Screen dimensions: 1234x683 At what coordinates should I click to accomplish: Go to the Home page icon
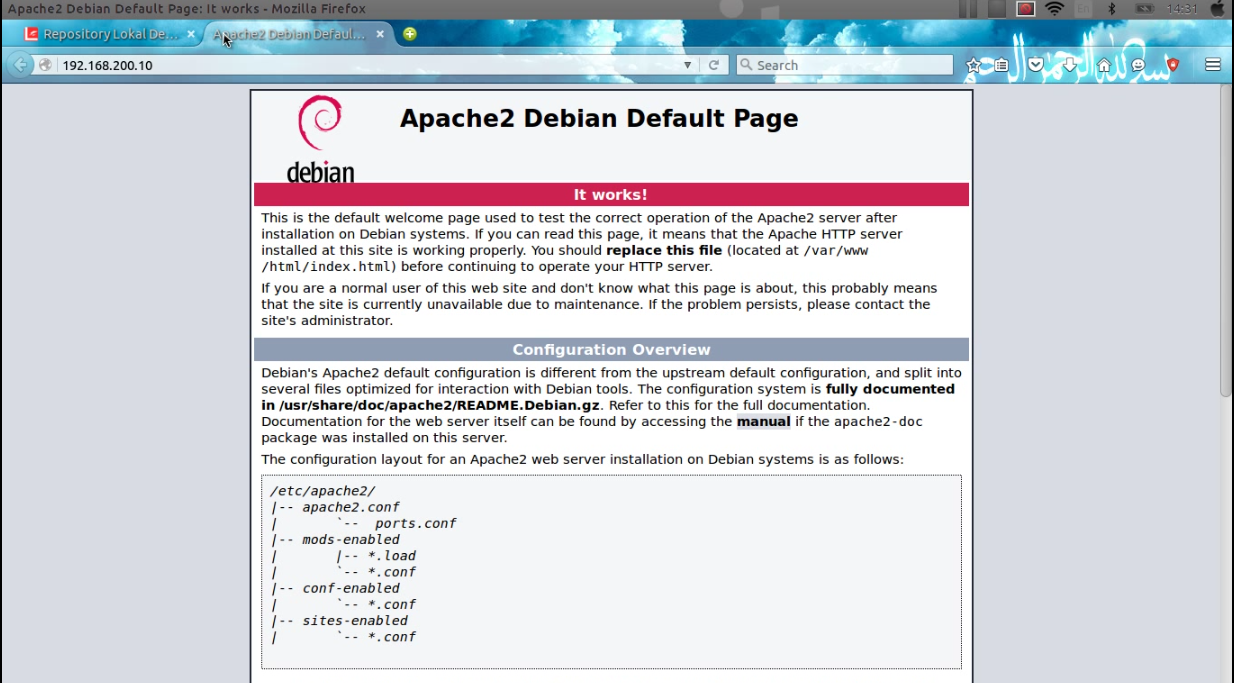click(x=1104, y=65)
